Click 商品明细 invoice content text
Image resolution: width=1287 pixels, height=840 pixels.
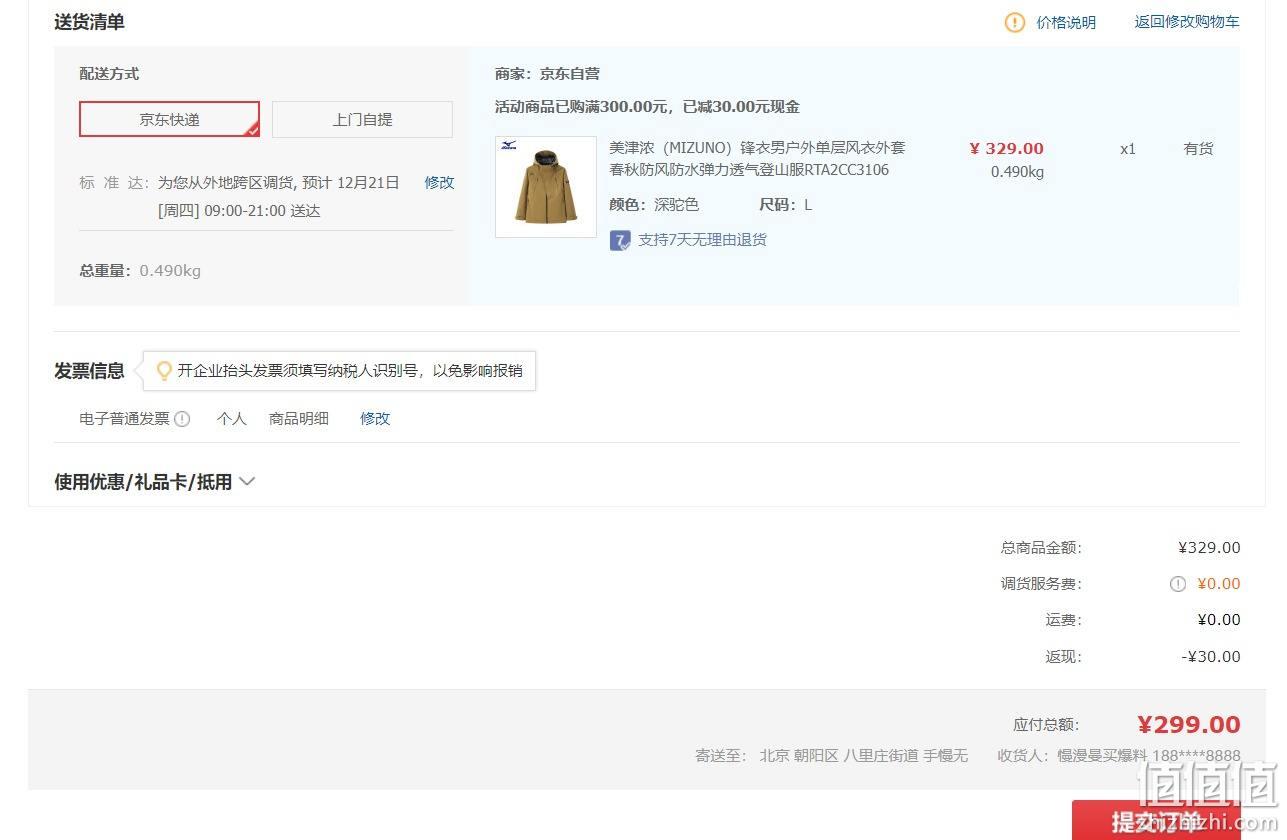pyautogui.click(x=298, y=418)
